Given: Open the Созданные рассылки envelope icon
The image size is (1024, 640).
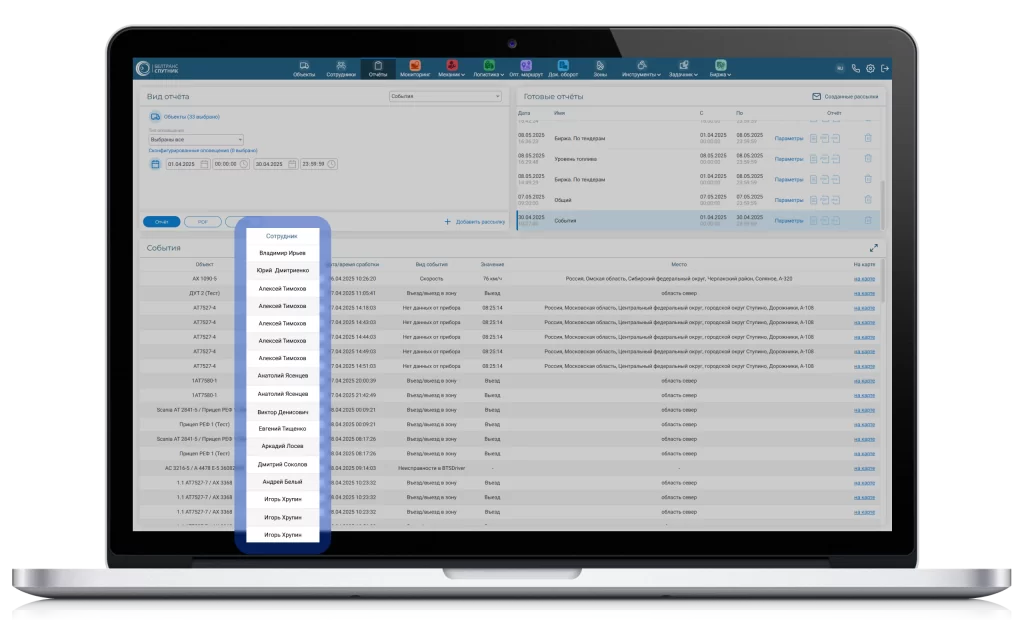Looking at the screenshot, I should (816, 97).
